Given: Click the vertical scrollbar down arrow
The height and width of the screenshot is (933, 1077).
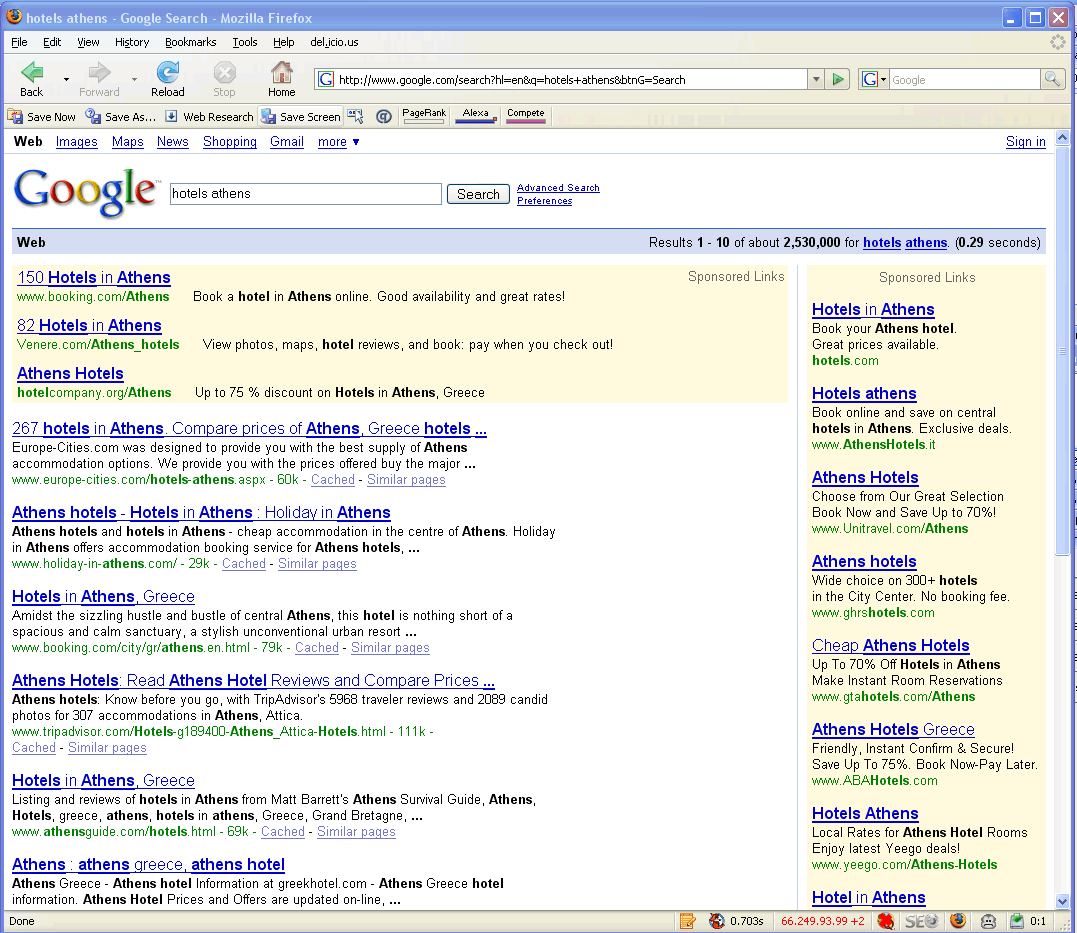Looking at the screenshot, I should click(x=1063, y=901).
